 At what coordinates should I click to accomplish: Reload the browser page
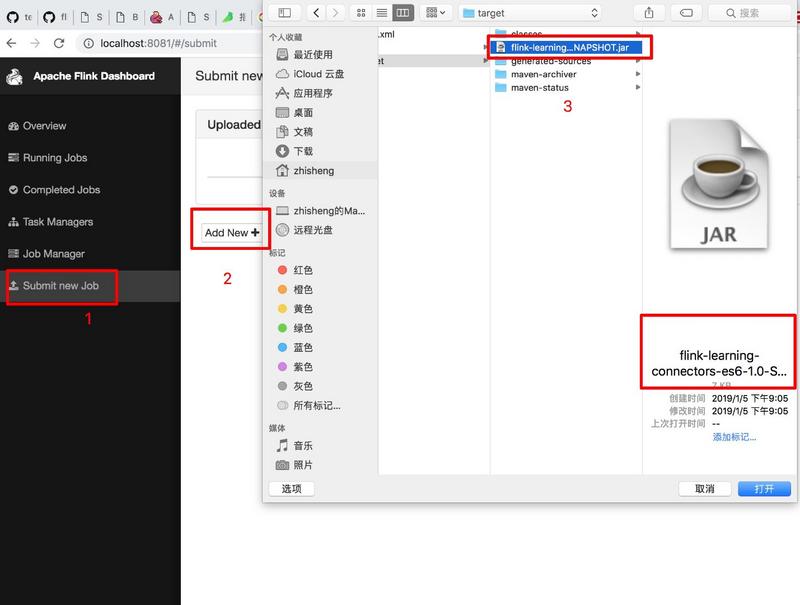(x=59, y=43)
